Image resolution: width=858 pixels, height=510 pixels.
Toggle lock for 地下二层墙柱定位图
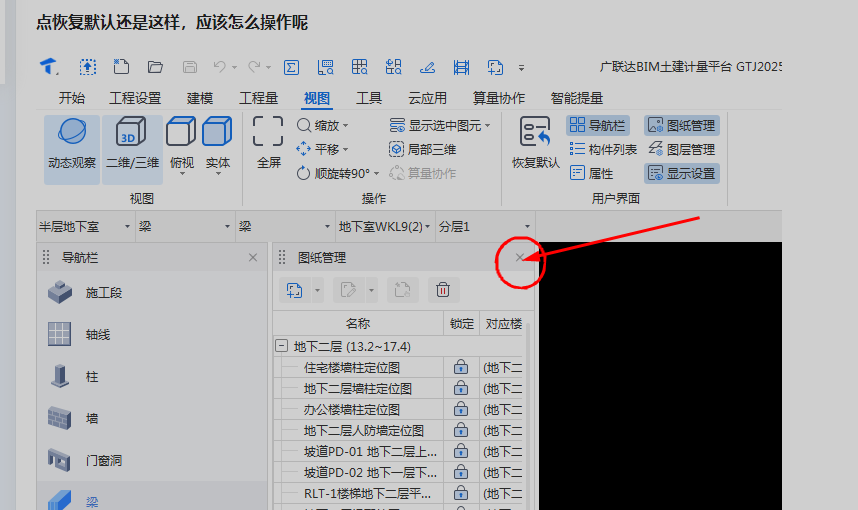click(461, 389)
